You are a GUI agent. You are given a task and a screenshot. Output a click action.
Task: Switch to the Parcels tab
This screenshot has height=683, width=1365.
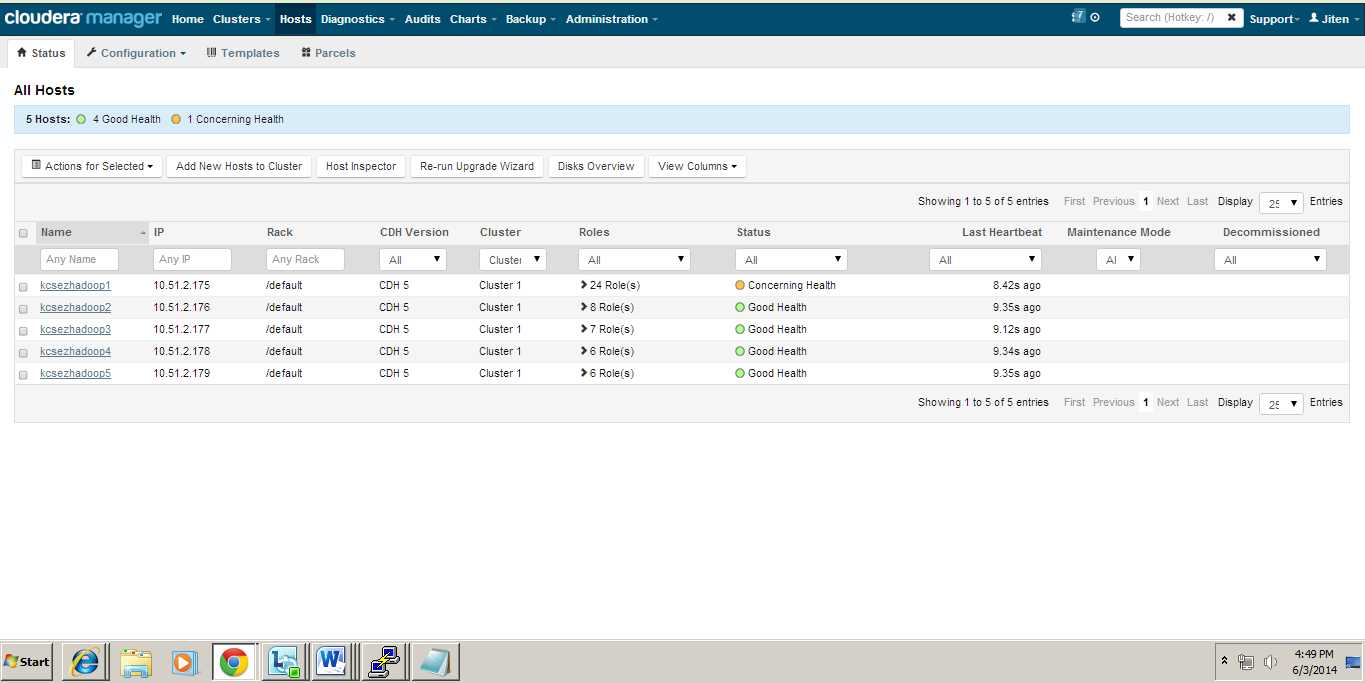pos(328,53)
